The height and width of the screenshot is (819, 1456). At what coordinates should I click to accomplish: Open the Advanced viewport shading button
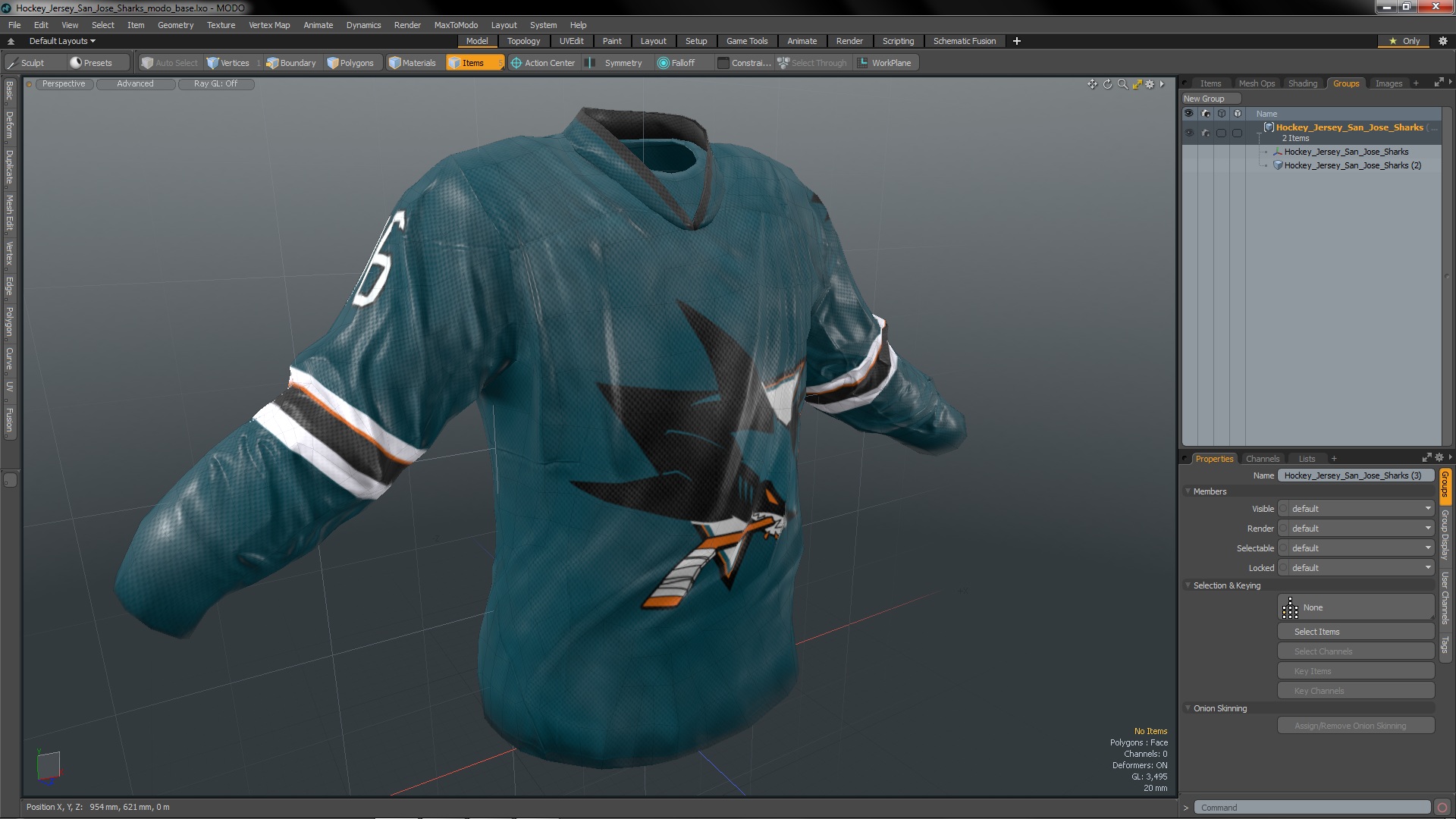pyautogui.click(x=135, y=84)
